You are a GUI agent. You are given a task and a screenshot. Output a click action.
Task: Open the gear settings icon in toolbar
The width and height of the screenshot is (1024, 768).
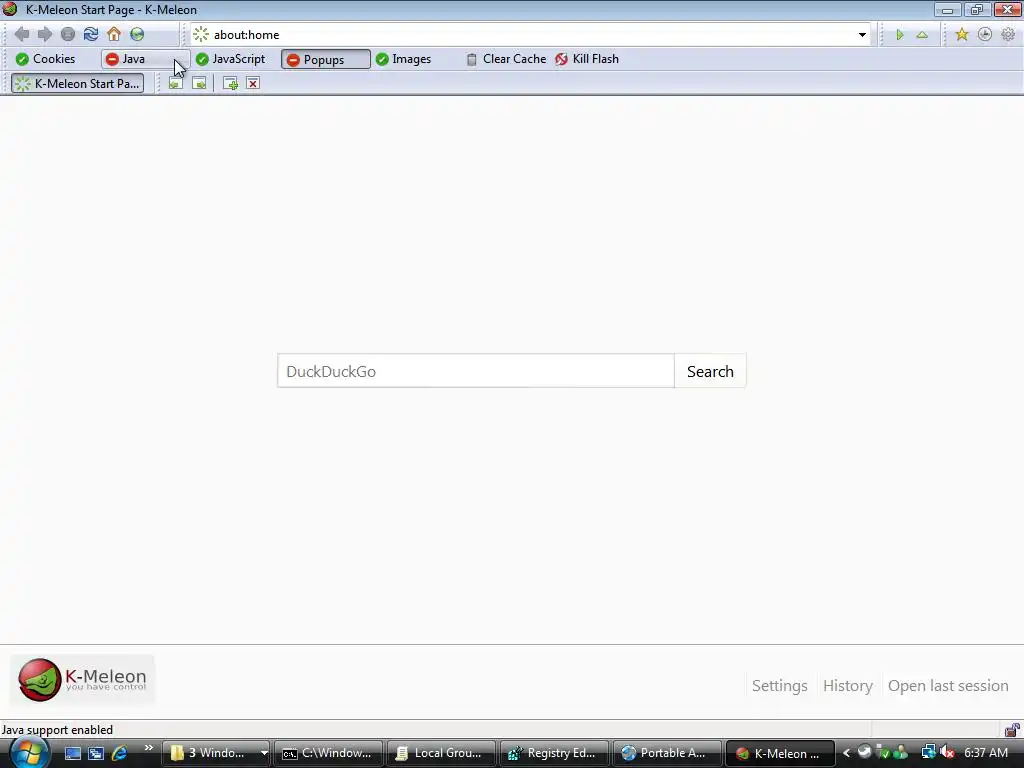[x=1008, y=35]
